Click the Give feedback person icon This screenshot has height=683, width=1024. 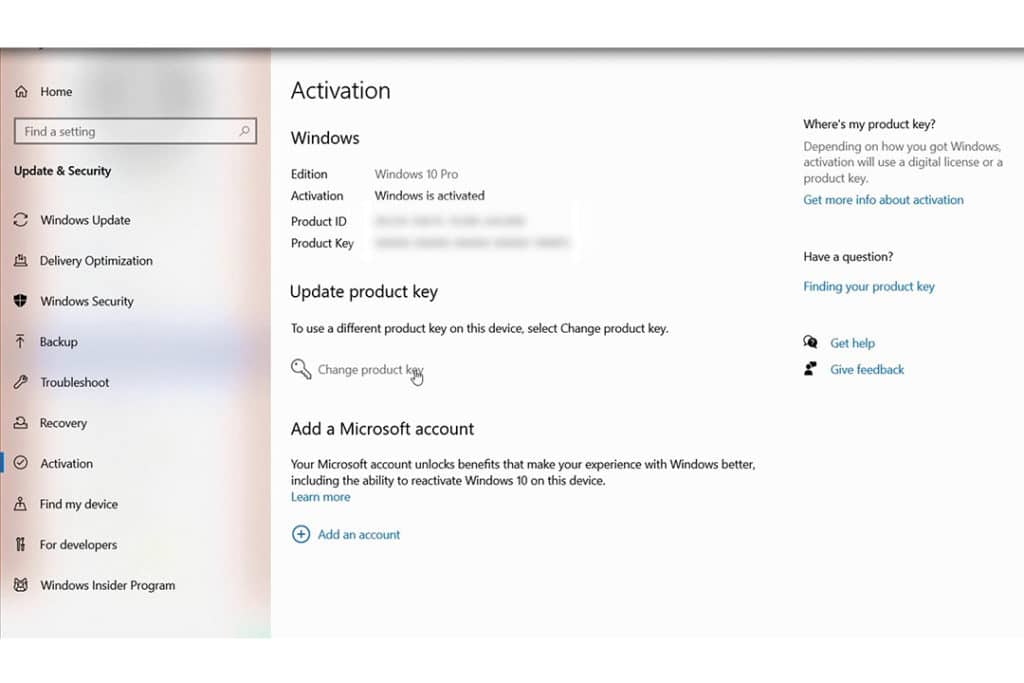(810, 369)
